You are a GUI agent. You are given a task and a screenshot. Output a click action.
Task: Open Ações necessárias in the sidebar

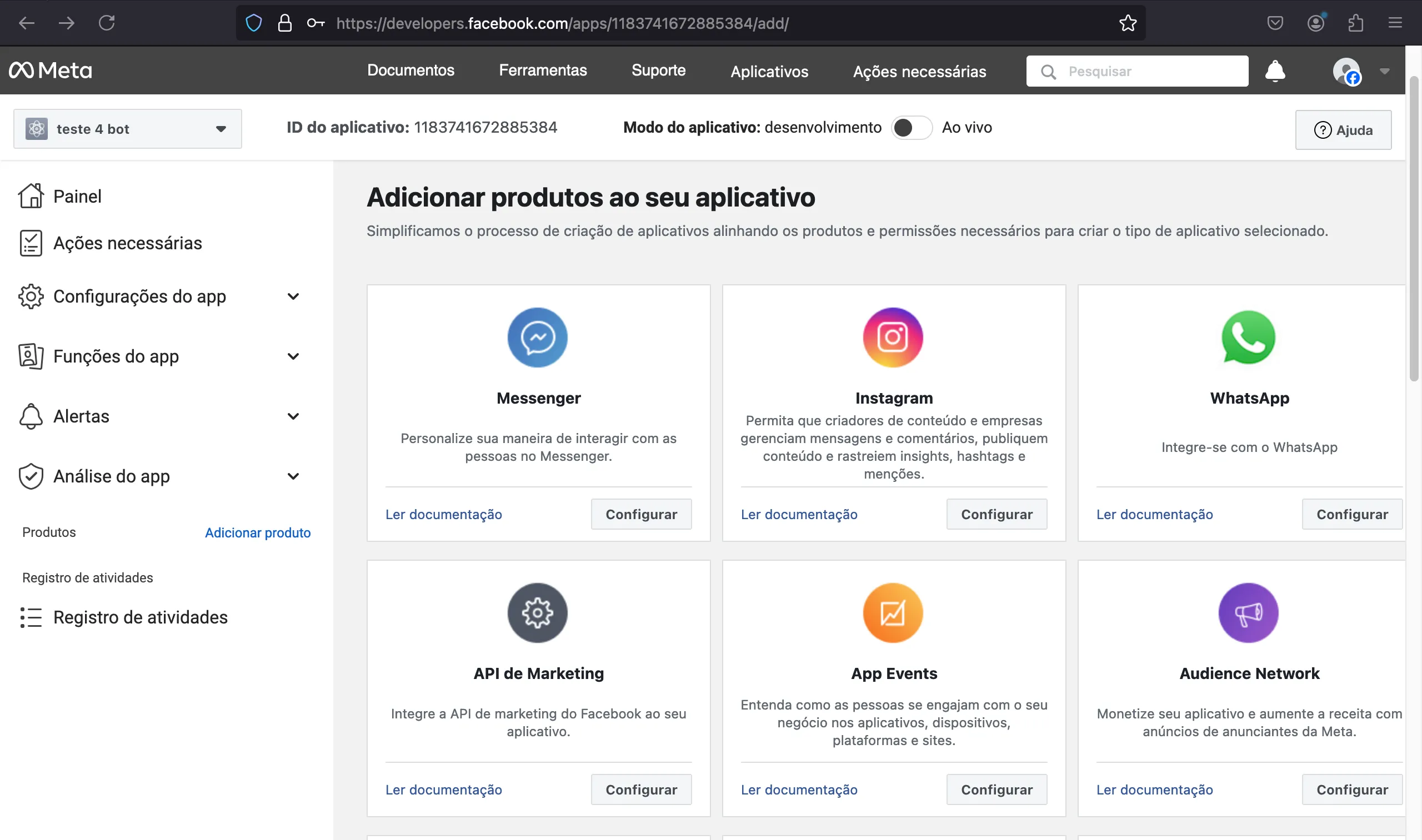point(111,243)
